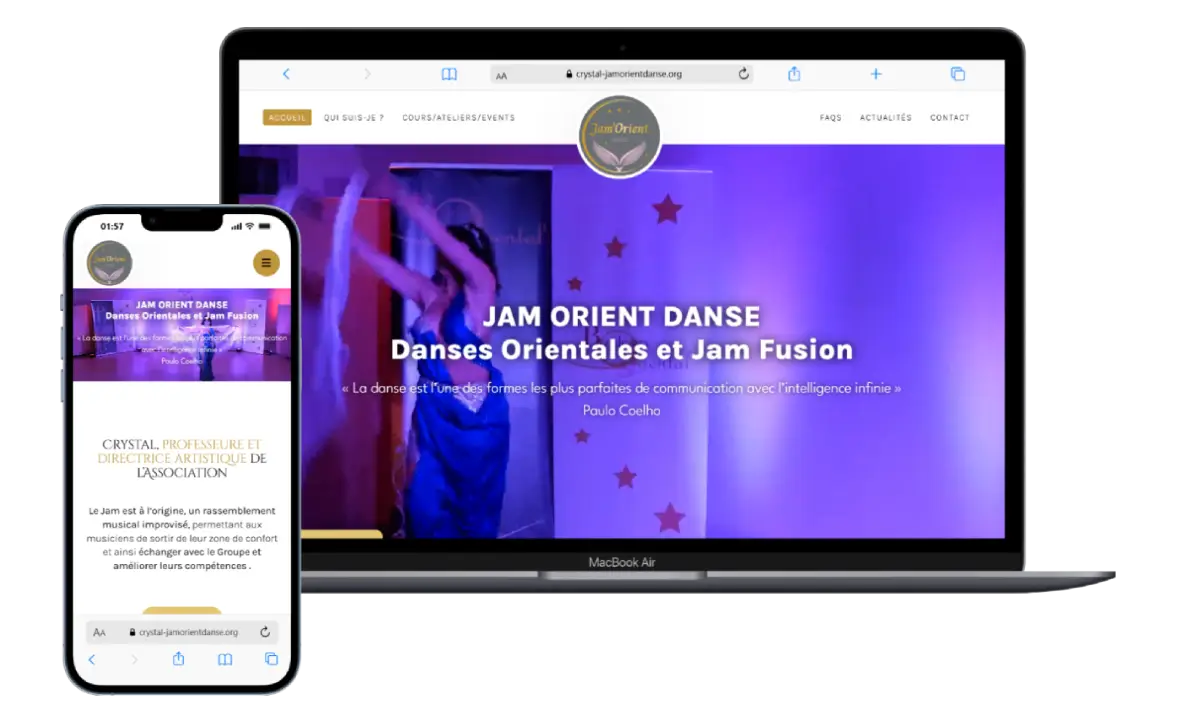The height and width of the screenshot is (720, 1180).
Task: Open the gold hamburger menu on the phone
Action: [x=266, y=263]
